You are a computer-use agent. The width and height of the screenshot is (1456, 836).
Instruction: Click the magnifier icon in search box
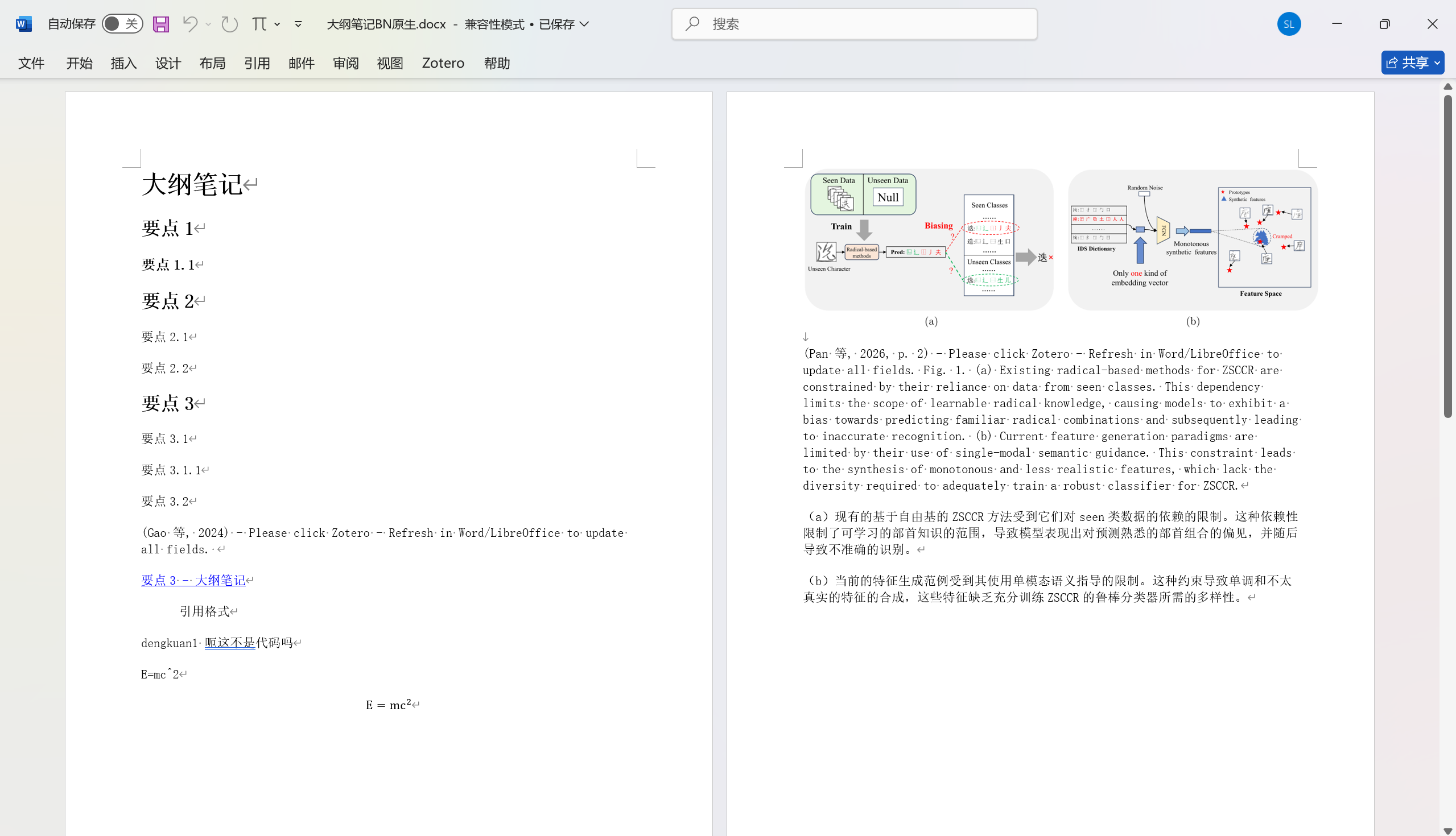692,24
